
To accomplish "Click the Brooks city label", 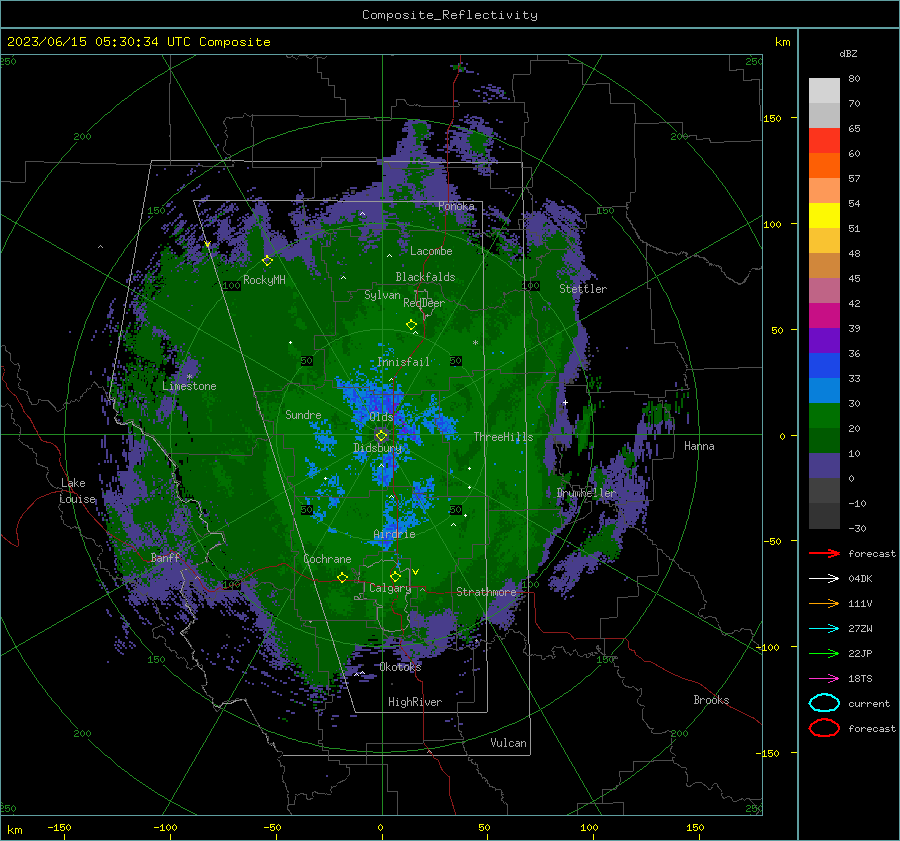I will [x=711, y=700].
